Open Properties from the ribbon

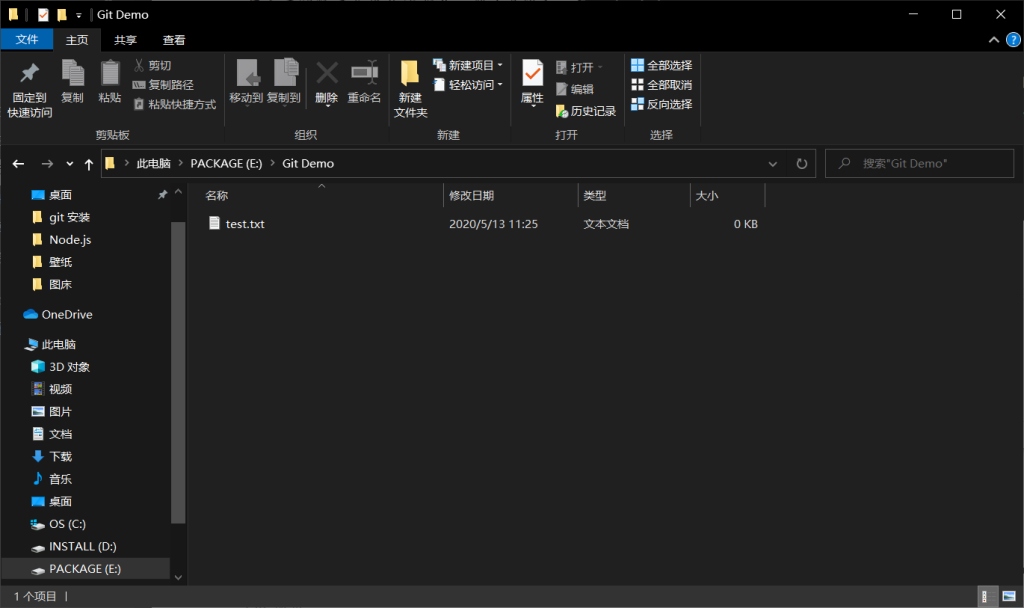click(x=531, y=80)
